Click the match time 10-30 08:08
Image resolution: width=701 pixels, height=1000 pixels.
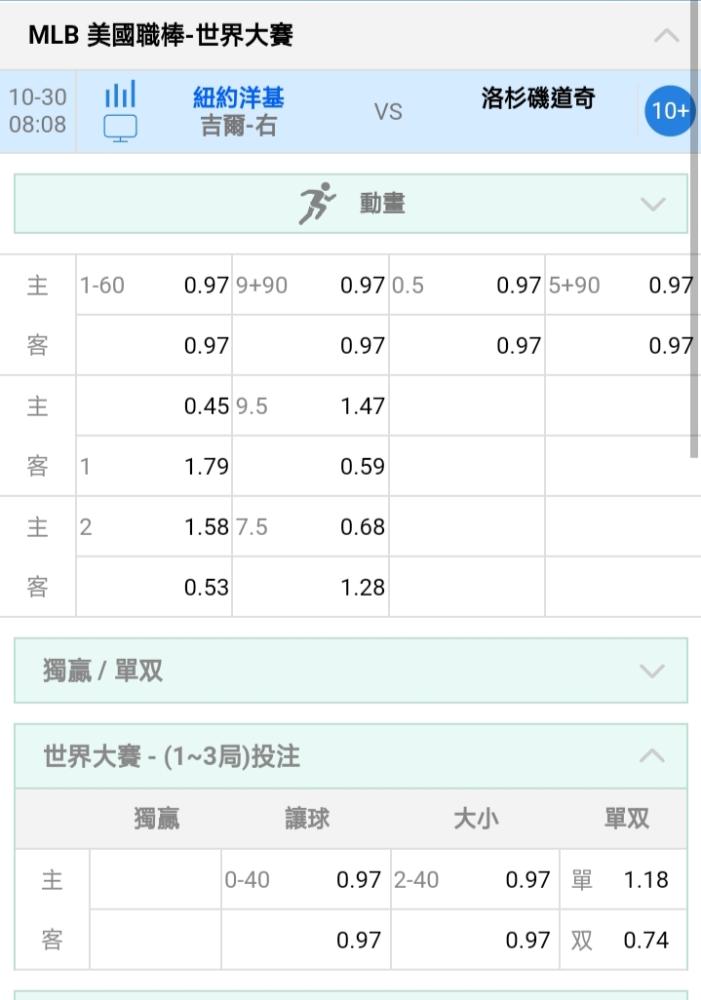[x=38, y=110]
